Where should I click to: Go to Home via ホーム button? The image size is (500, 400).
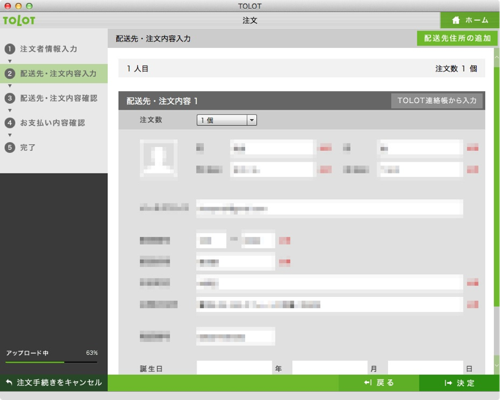point(470,20)
